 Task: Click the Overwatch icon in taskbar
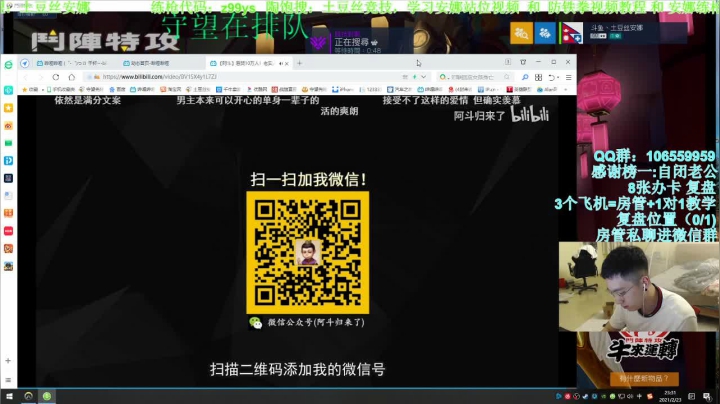pyautogui.click(x=28, y=396)
